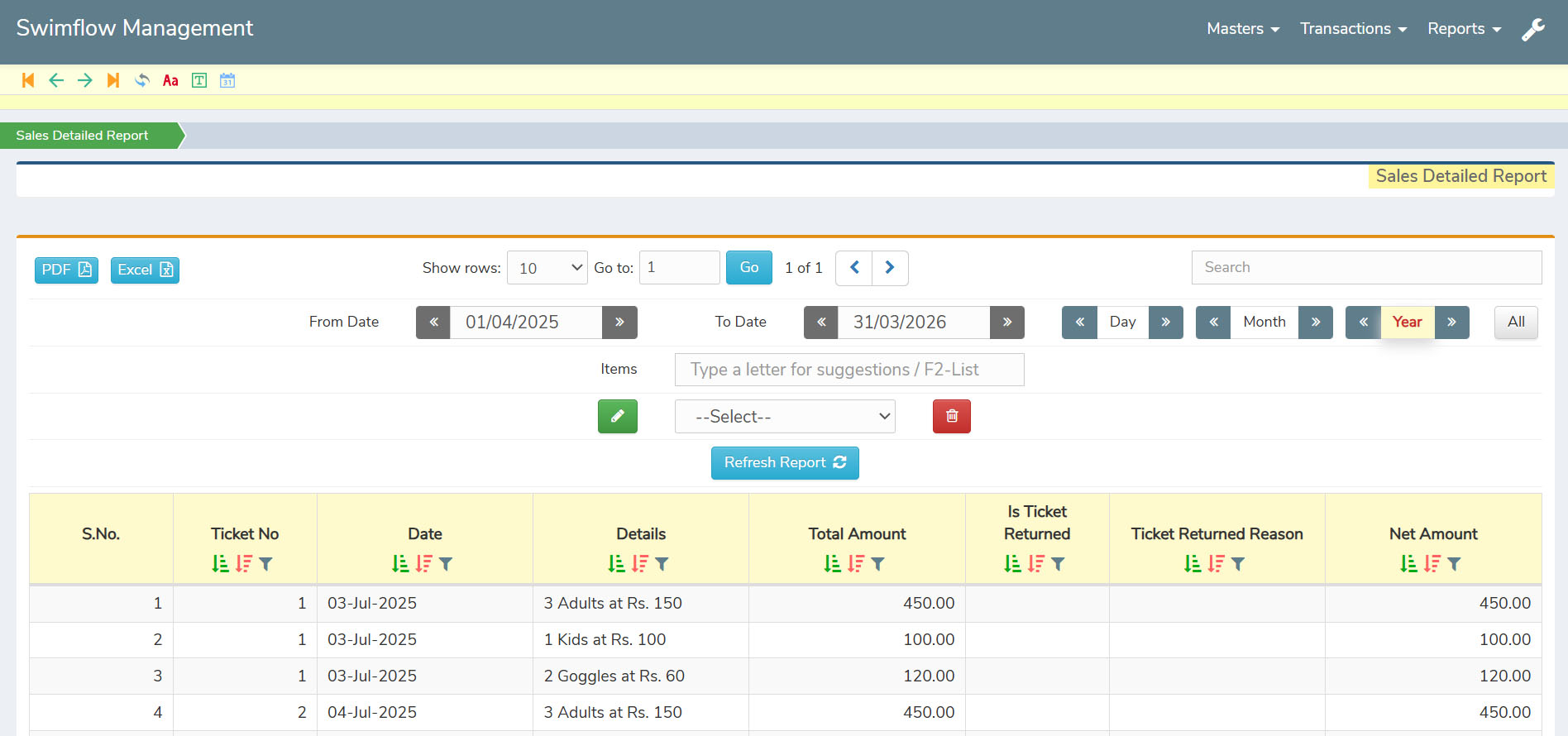The height and width of the screenshot is (736, 1568).
Task: Expand the --Select-- dropdown
Action: point(785,417)
